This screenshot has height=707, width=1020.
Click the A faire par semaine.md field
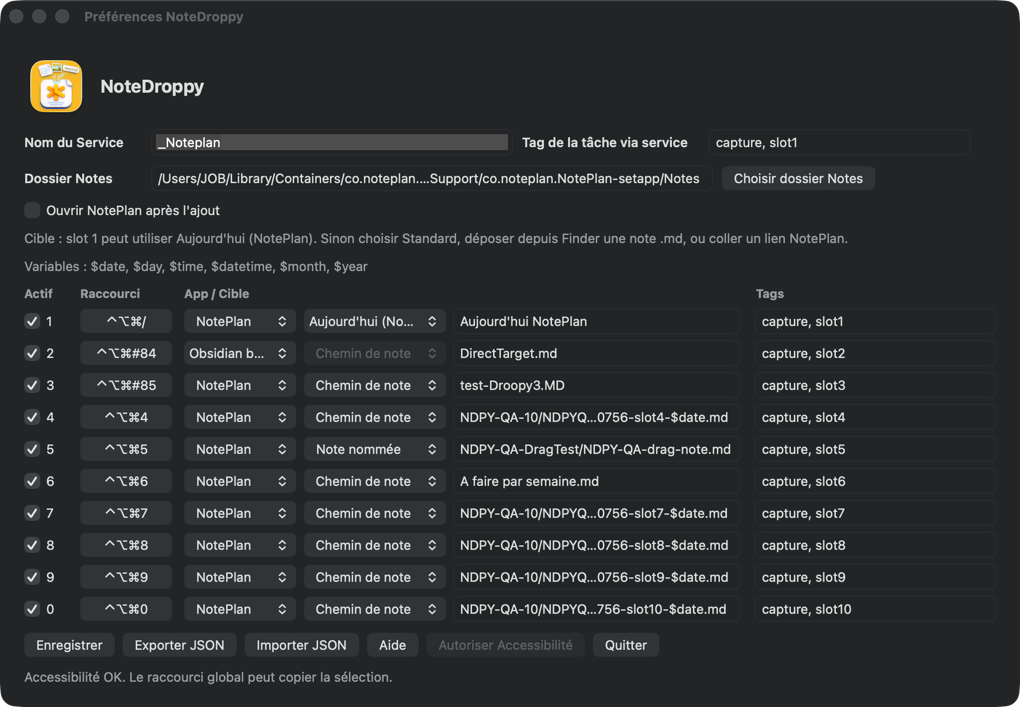click(x=597, y=481)
